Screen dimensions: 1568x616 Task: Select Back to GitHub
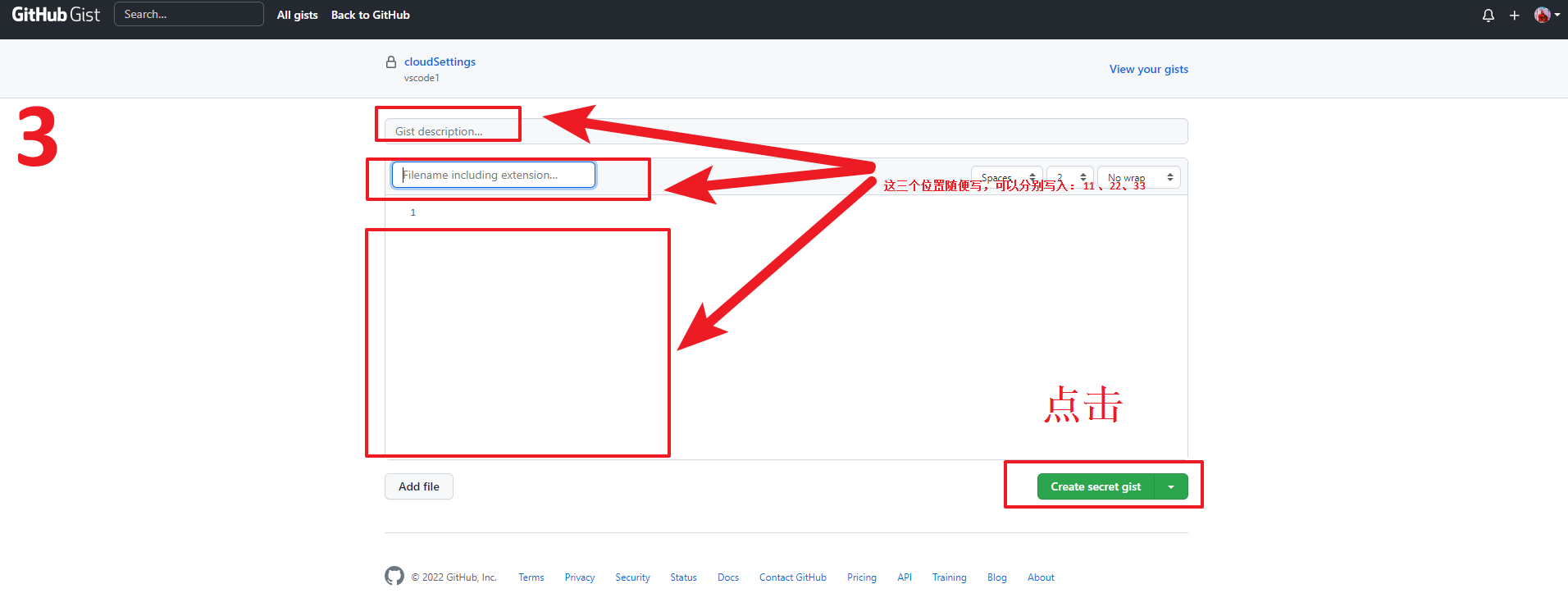[x=371, y=15]
